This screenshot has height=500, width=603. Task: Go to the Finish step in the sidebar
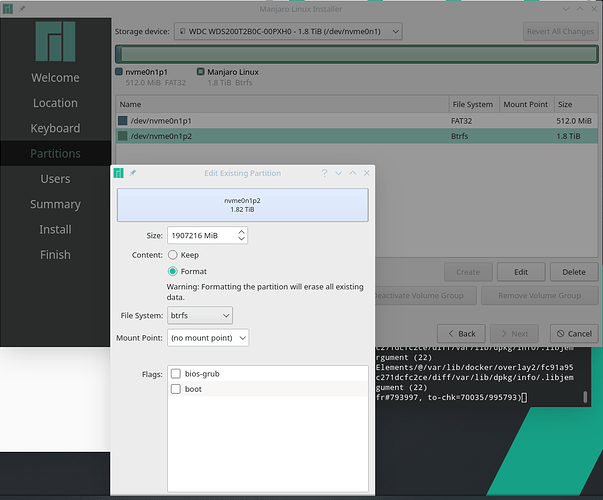tap(55, 255)
